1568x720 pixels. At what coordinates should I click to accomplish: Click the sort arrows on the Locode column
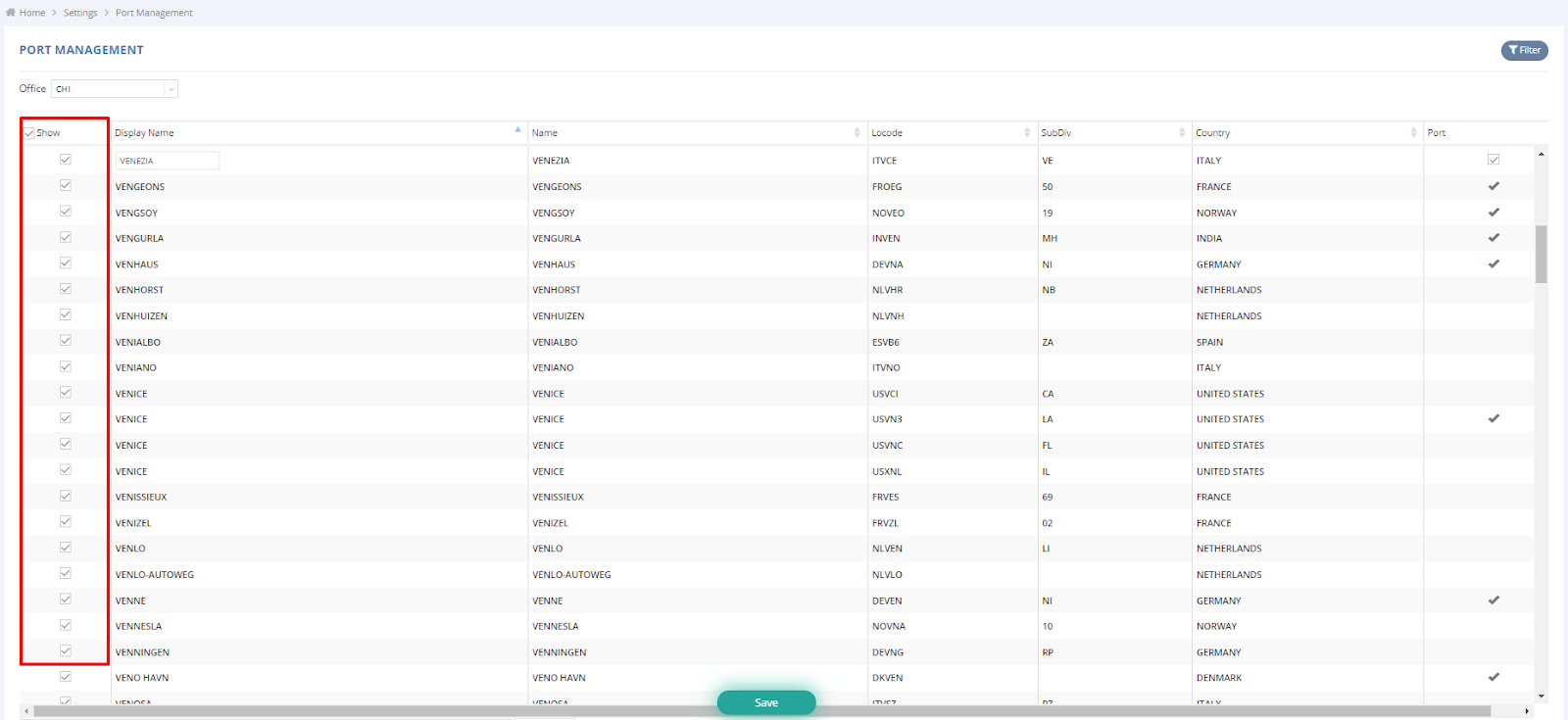point(1027,132)
